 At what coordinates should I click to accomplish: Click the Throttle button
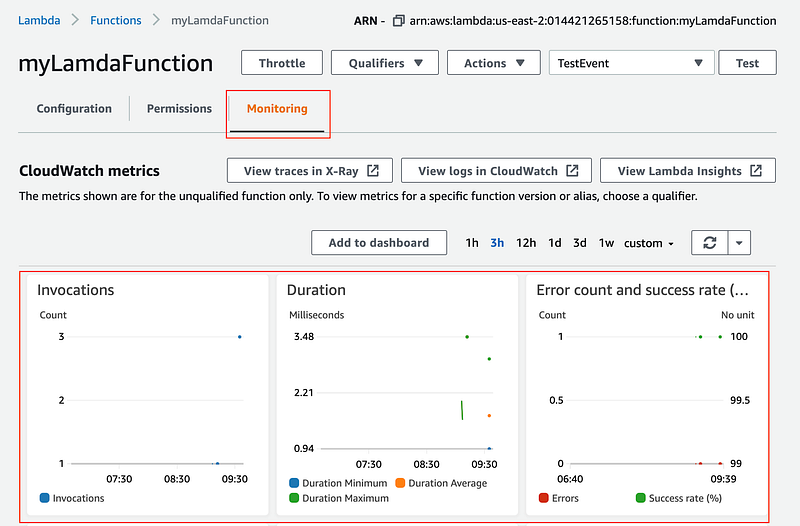pyautogui.click(x=282, y=63)
